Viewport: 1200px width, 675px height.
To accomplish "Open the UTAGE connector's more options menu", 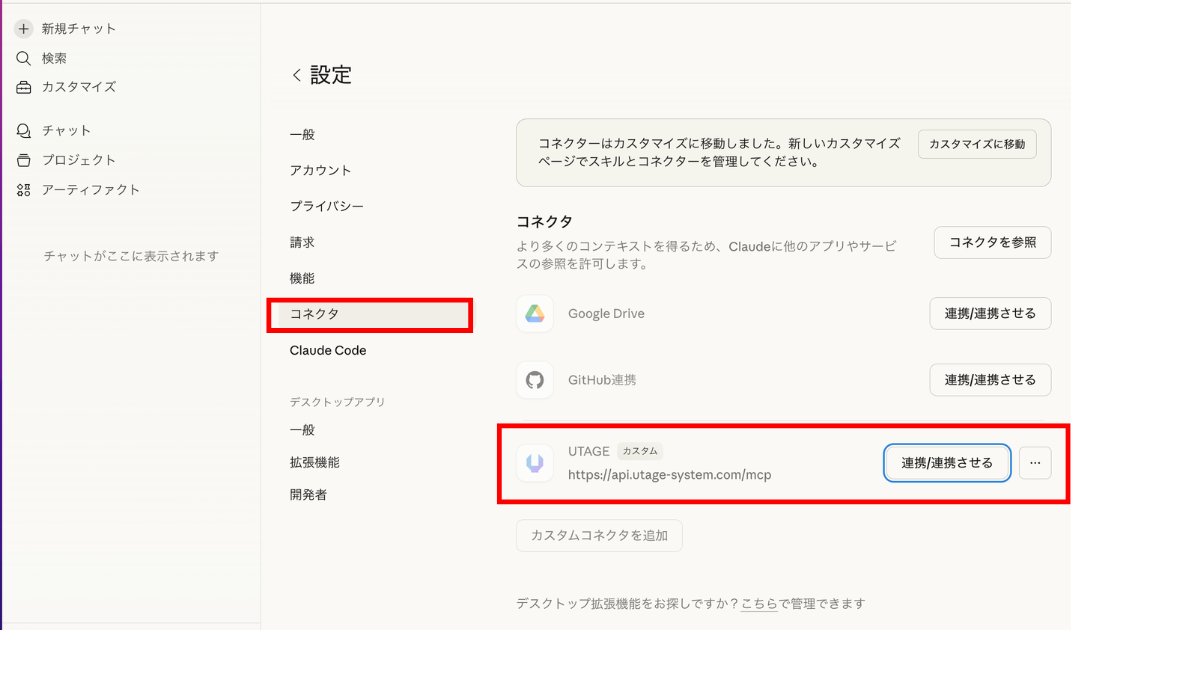I will (1035, 463).
